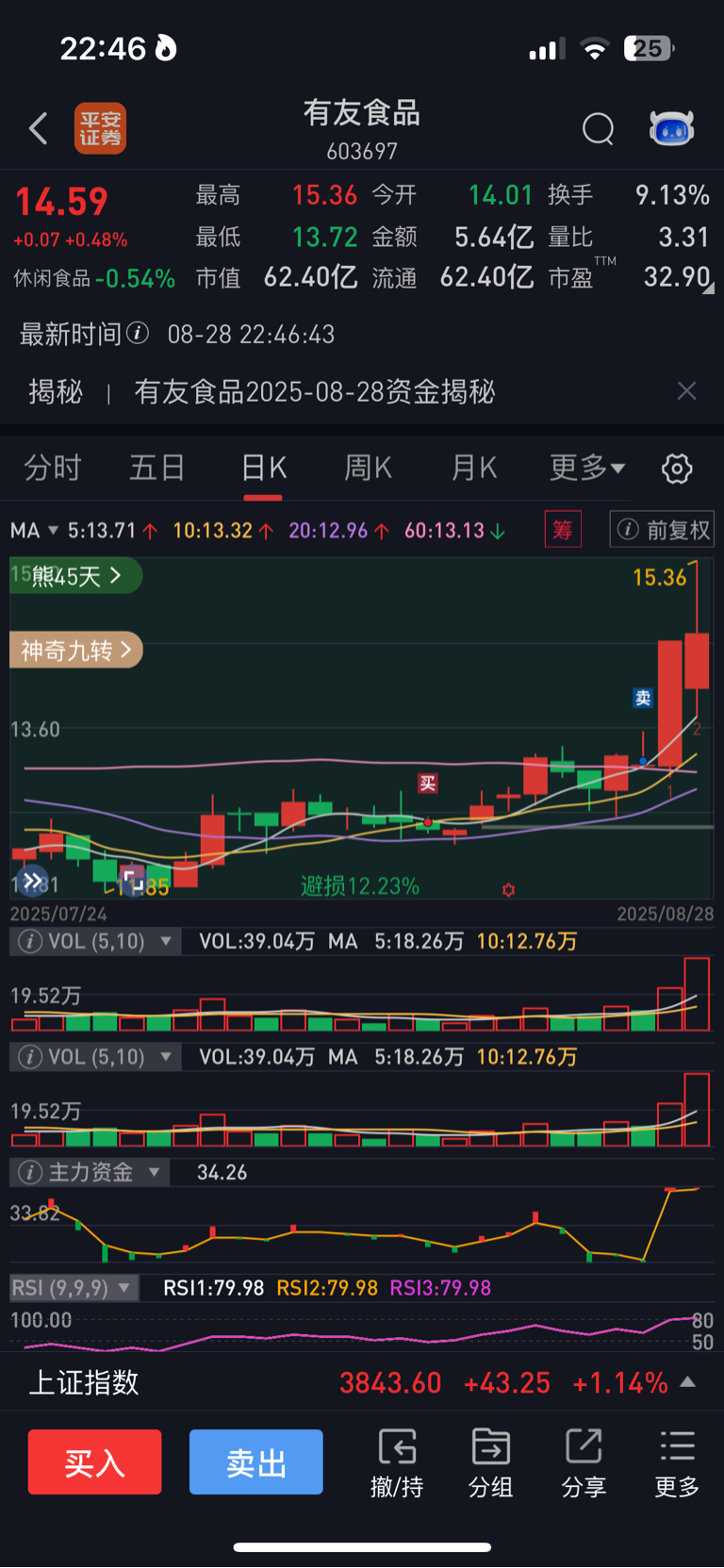Open the RSI (9,9,9) indicator dropdown
The height and width of the screenshot is (1568, 724).
74,1288
